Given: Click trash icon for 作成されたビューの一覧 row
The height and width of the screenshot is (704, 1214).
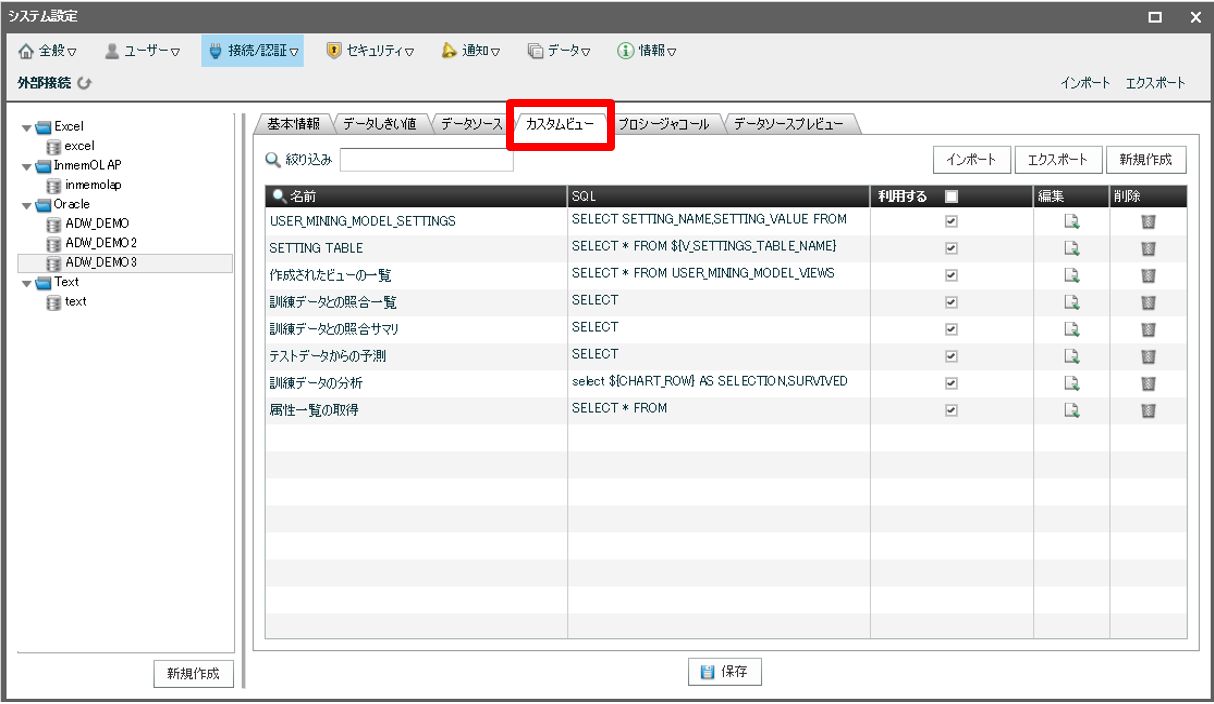Looking at the screenshot, I should coord(1148,275).
